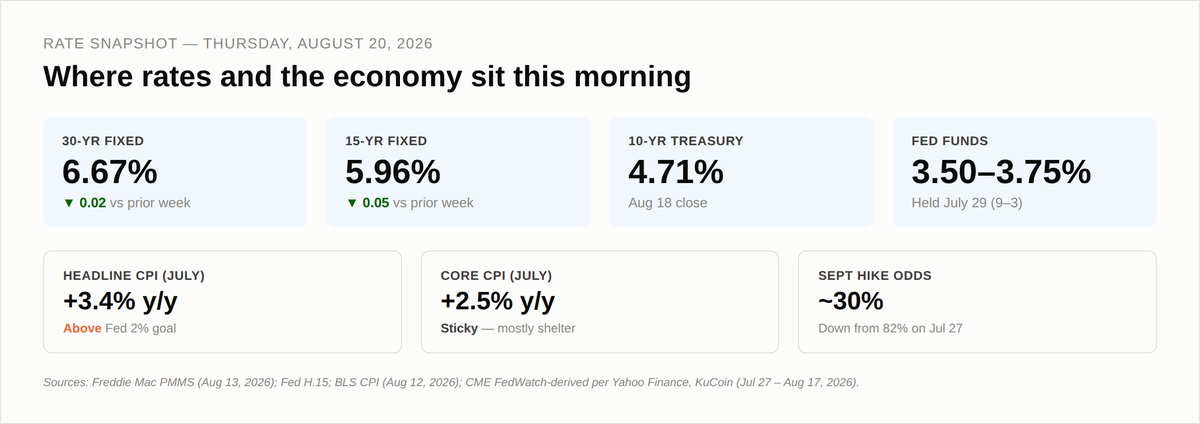
Task: Click the bold 'Sticky' label
Action: 460,328
